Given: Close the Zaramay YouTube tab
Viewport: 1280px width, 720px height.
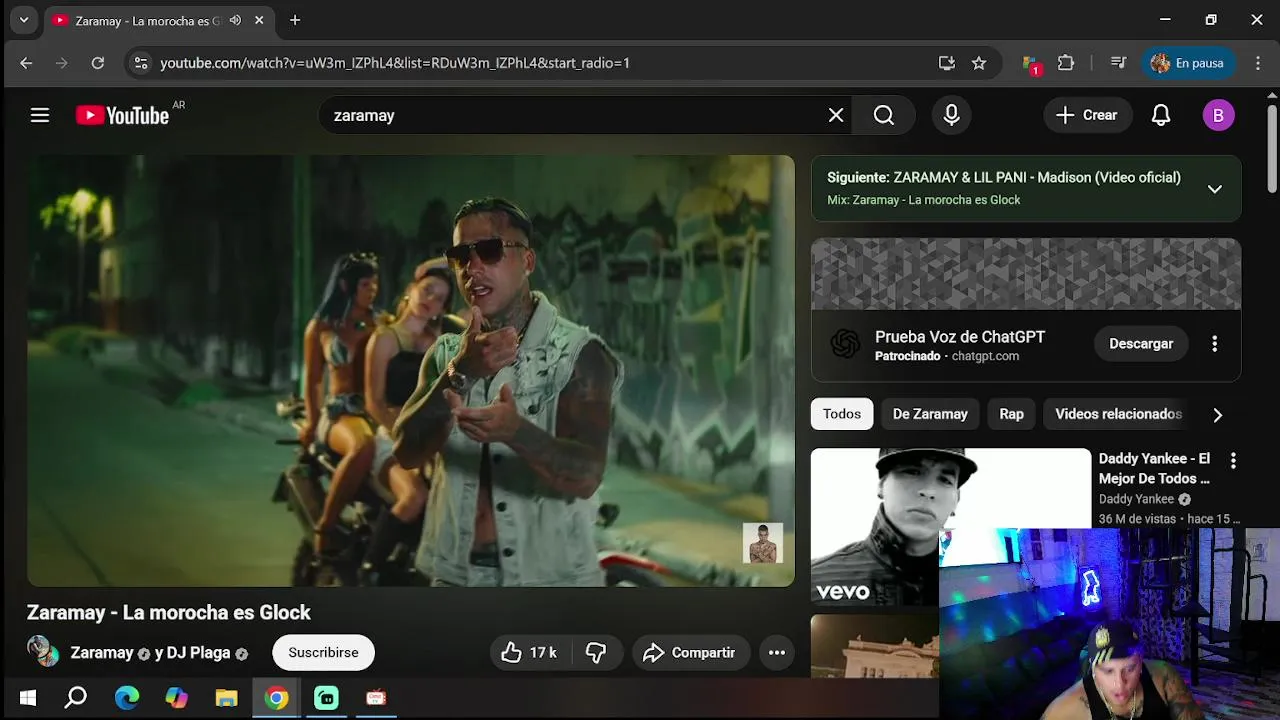Looking at the screenshot, I should 259,20.
